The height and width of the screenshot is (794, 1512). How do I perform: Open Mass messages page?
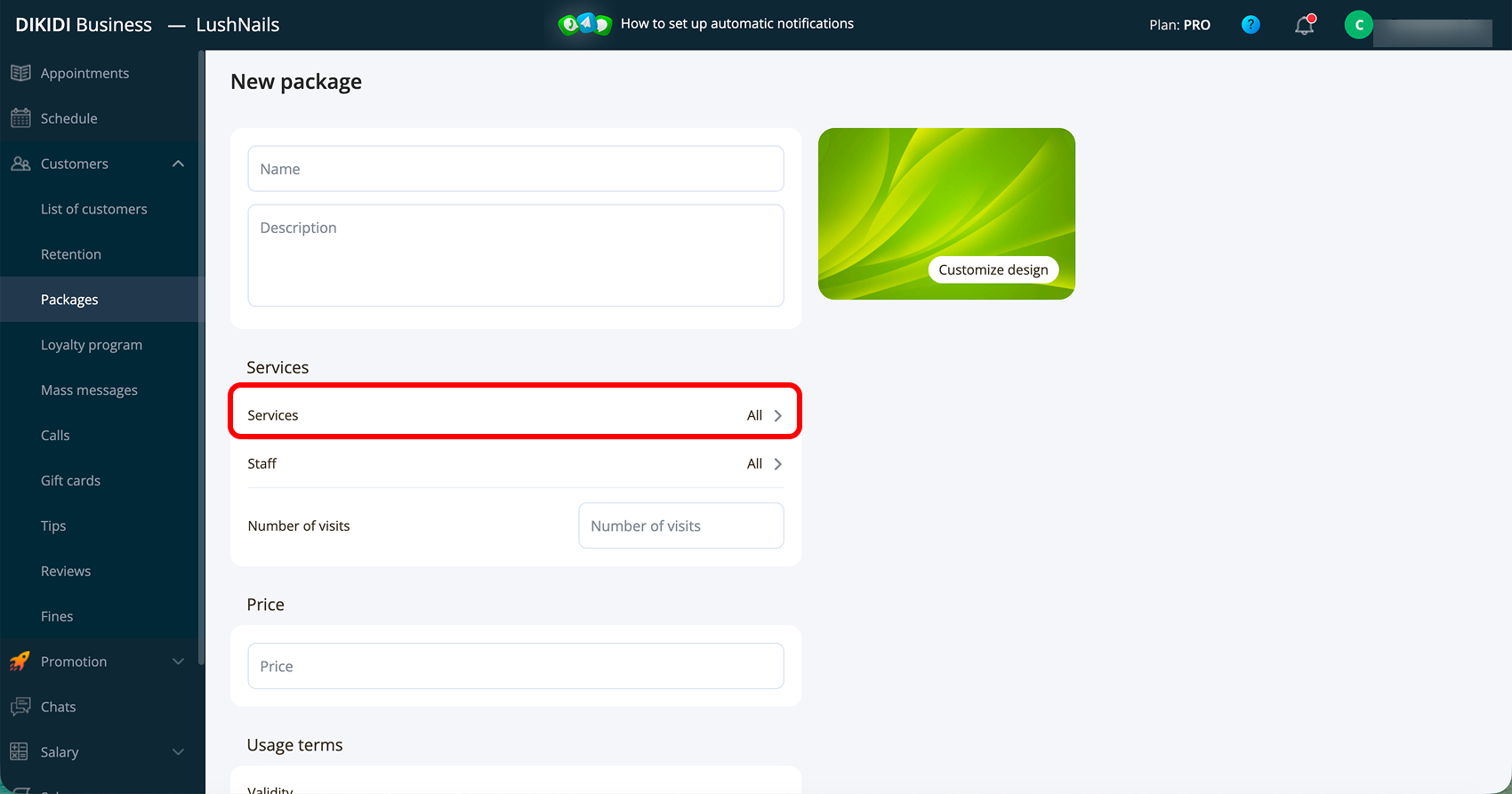tap(89, 390)
